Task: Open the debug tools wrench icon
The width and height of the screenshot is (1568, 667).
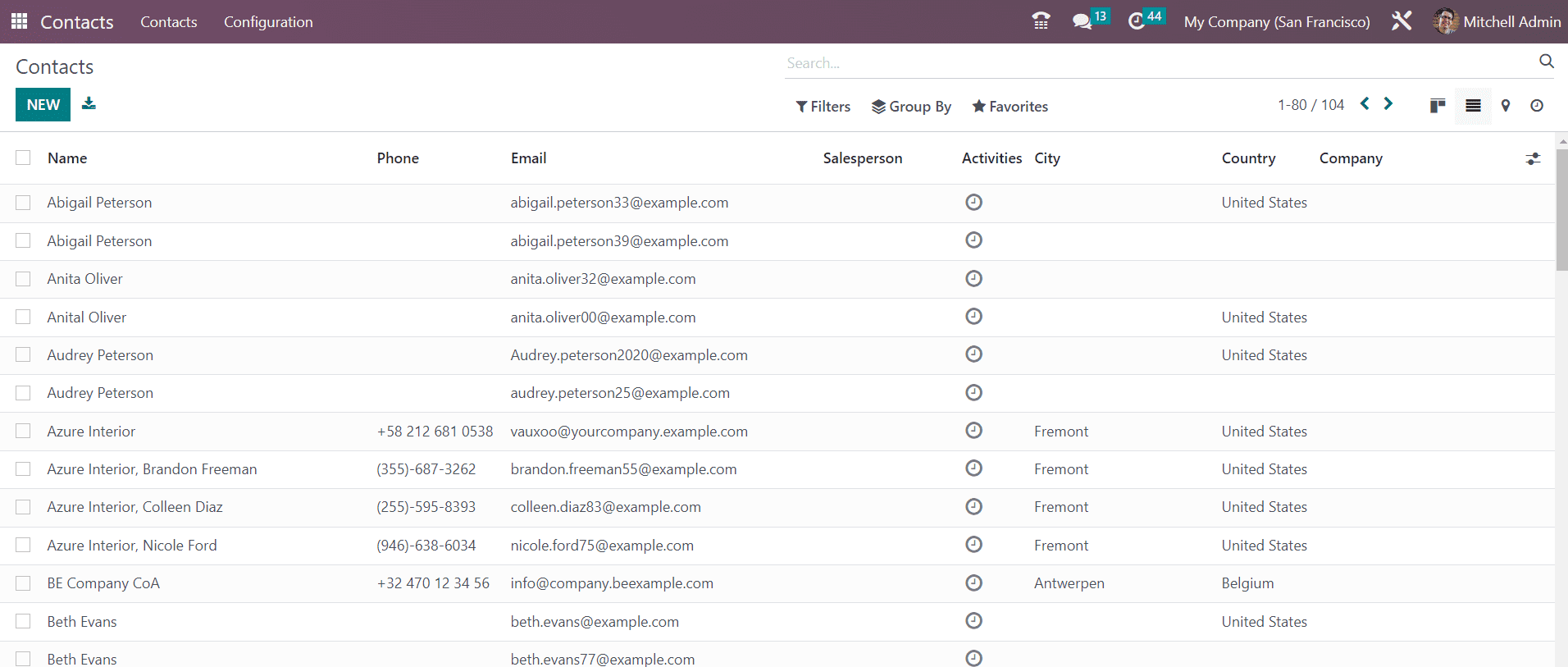Action: (1402, 21)
